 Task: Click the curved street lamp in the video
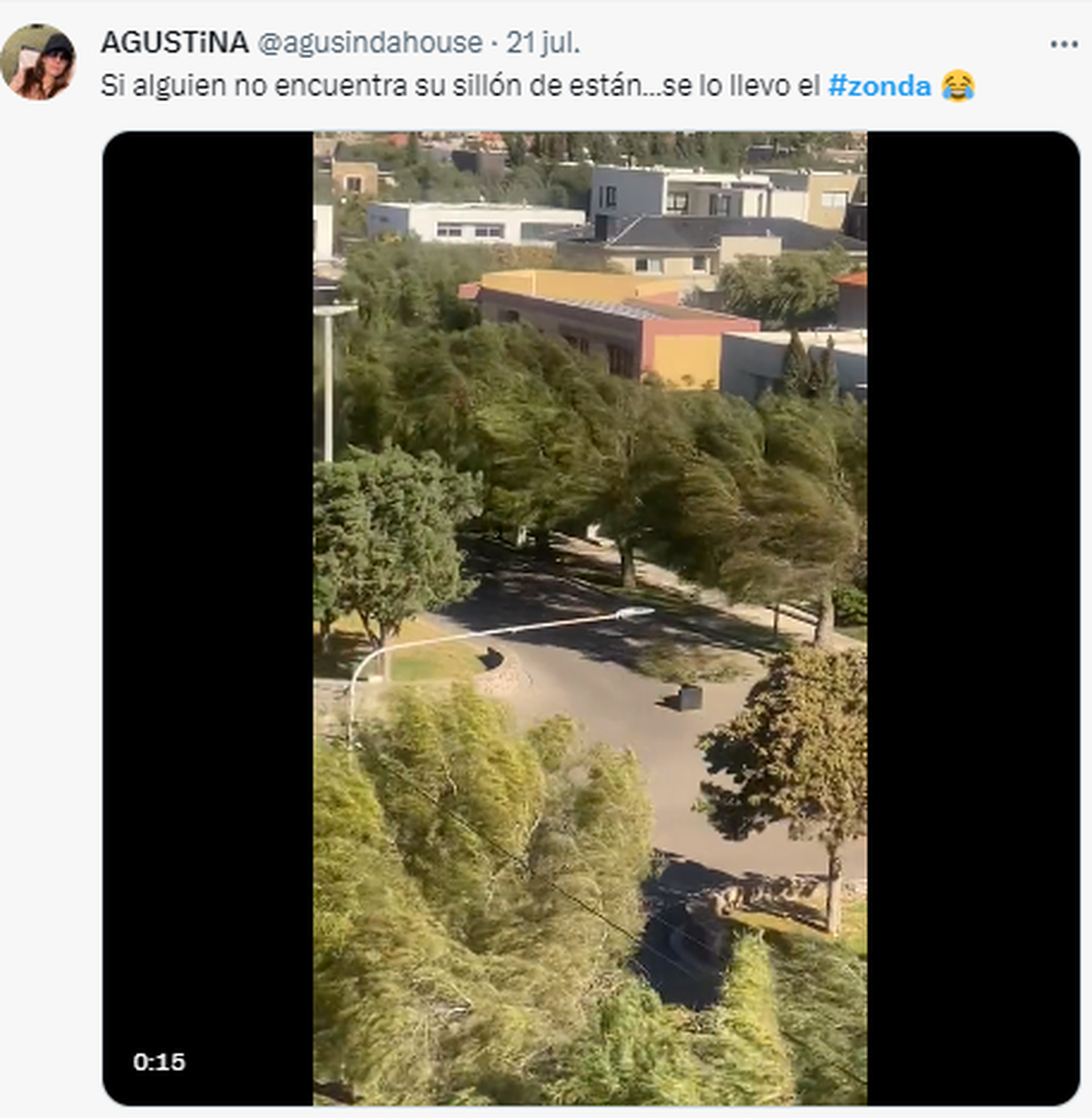[x=499, y=646]
